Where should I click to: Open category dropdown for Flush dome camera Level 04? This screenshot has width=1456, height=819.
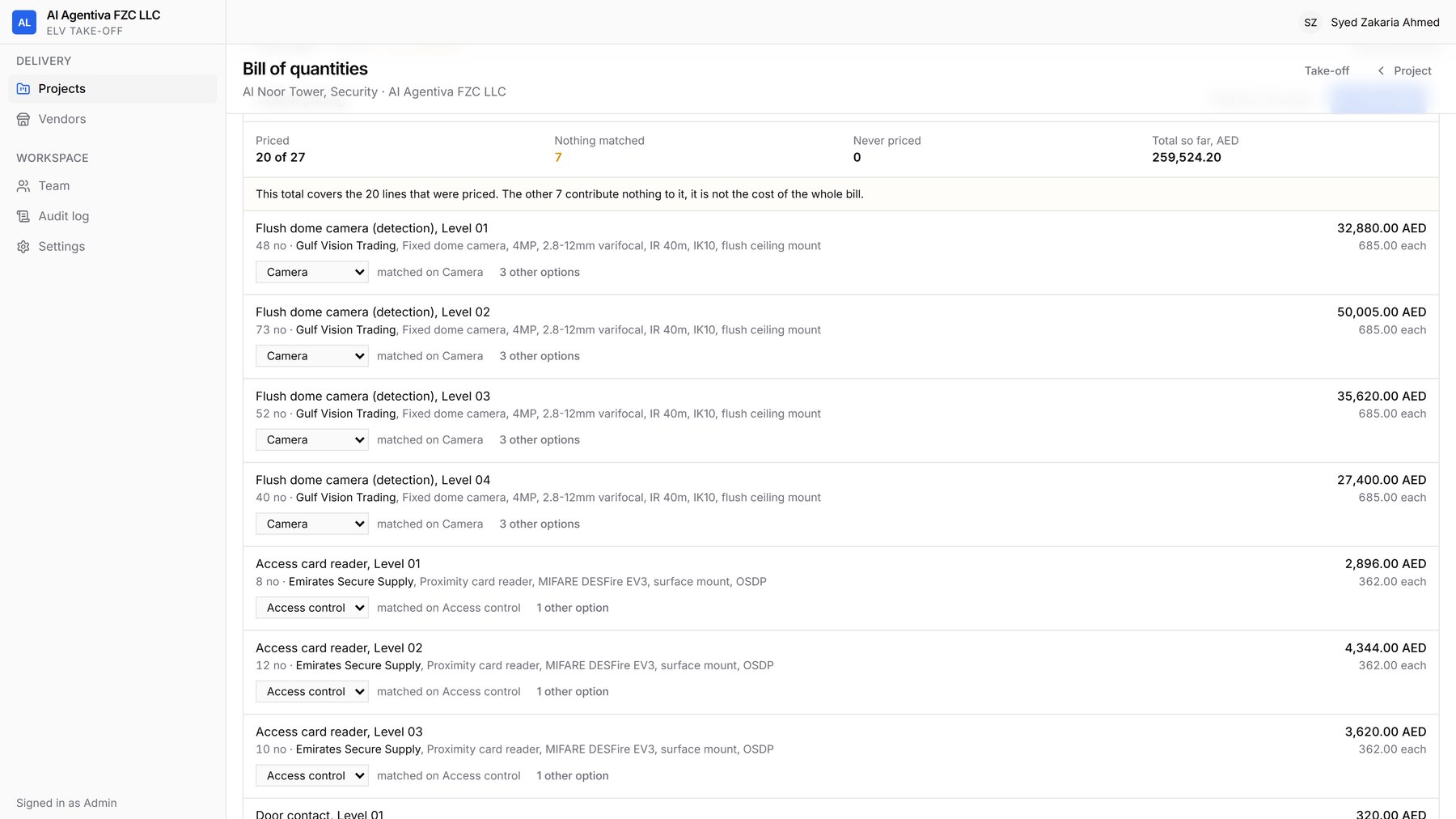pyautogui.click(x=312, y=524)
